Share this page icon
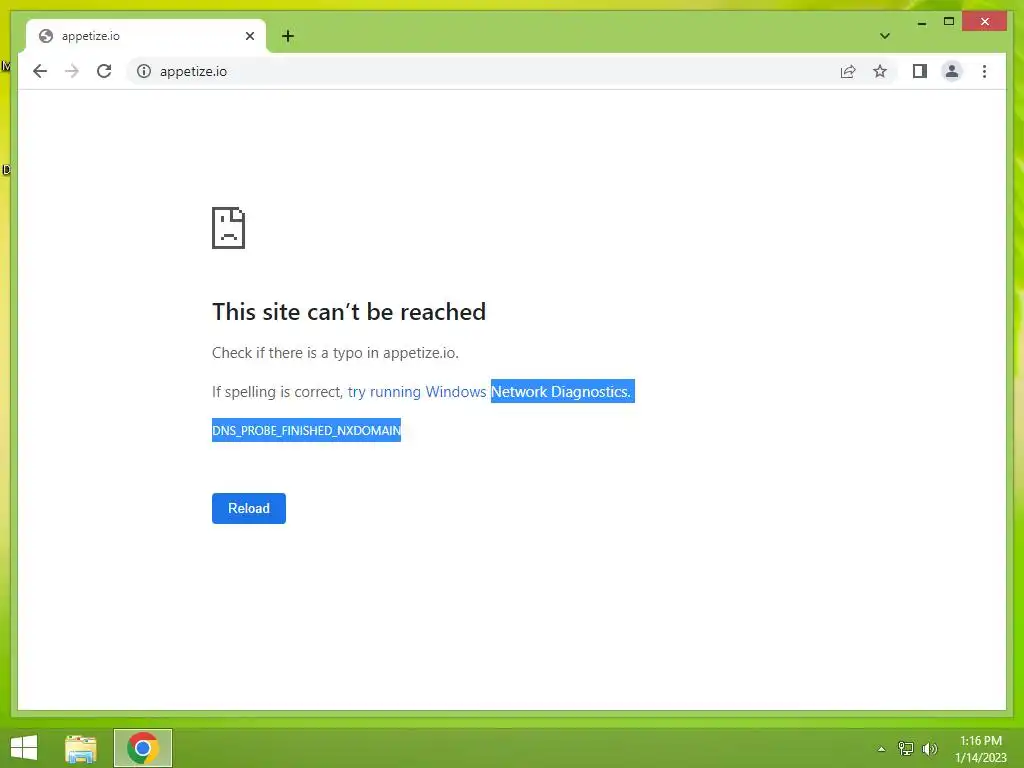Viewport: 1024px width, 768px height. coord(848,71)
